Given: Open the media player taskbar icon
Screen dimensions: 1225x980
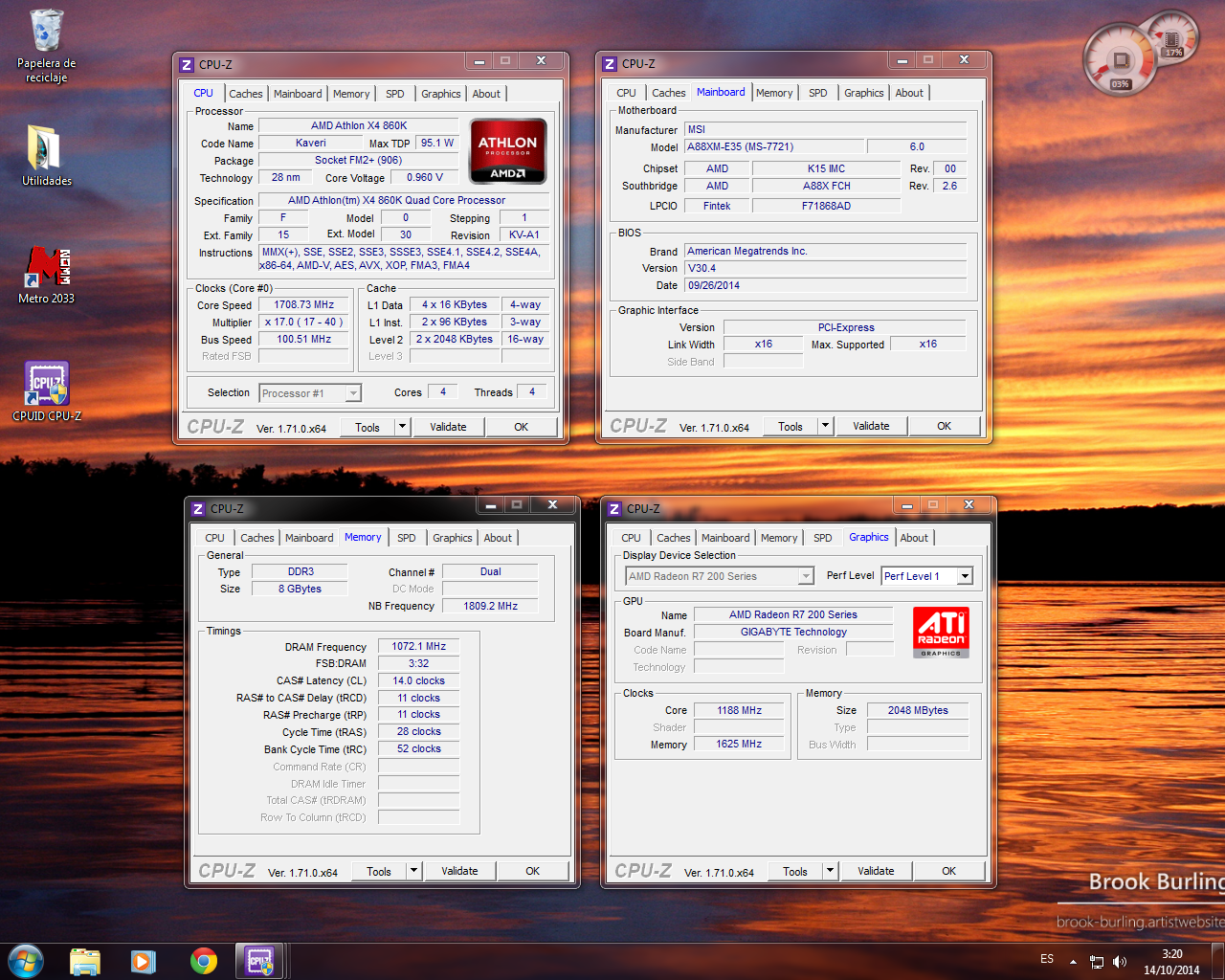Looking at the screenshot, I should [x=144, y=961].
